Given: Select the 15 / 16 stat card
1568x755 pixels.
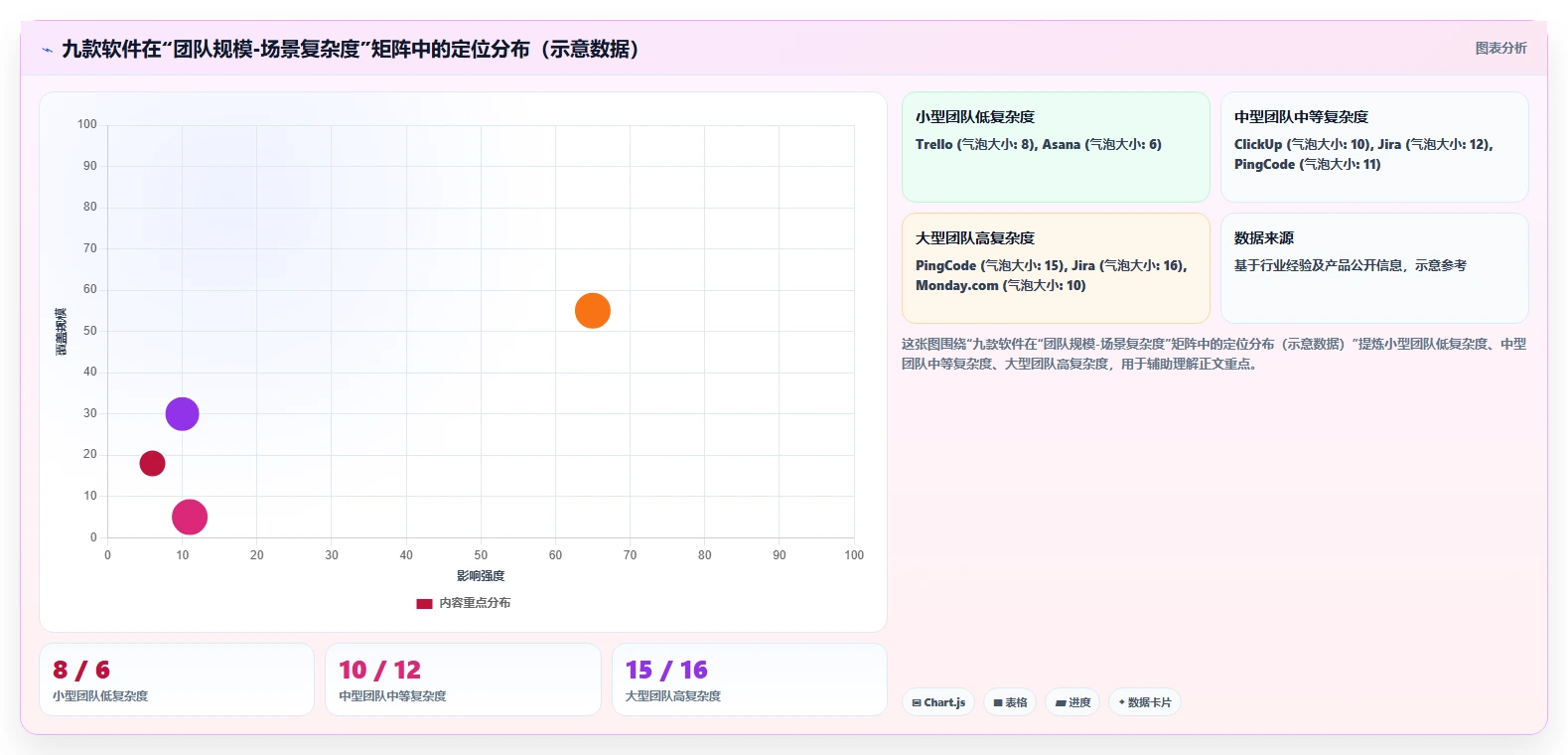Looking at the screenshot, I should click(750, 679).
